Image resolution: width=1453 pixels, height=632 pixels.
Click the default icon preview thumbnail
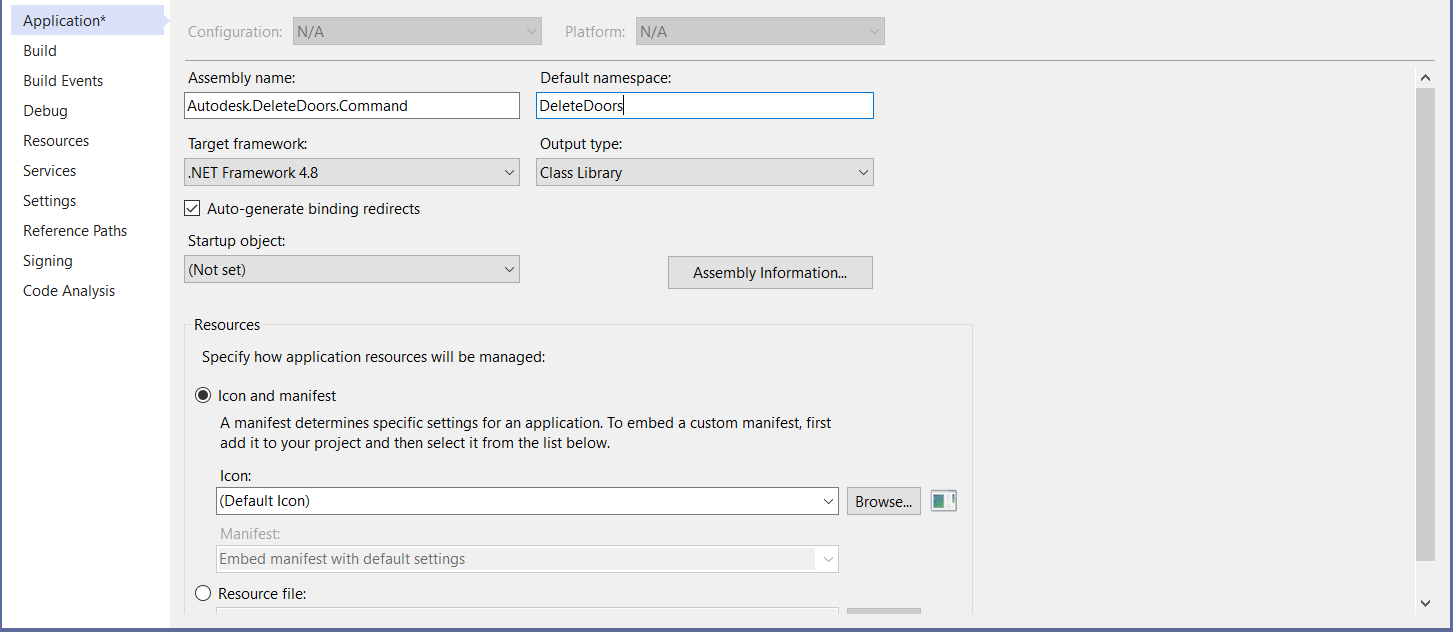pyautogui.click(x=941, y=500)
